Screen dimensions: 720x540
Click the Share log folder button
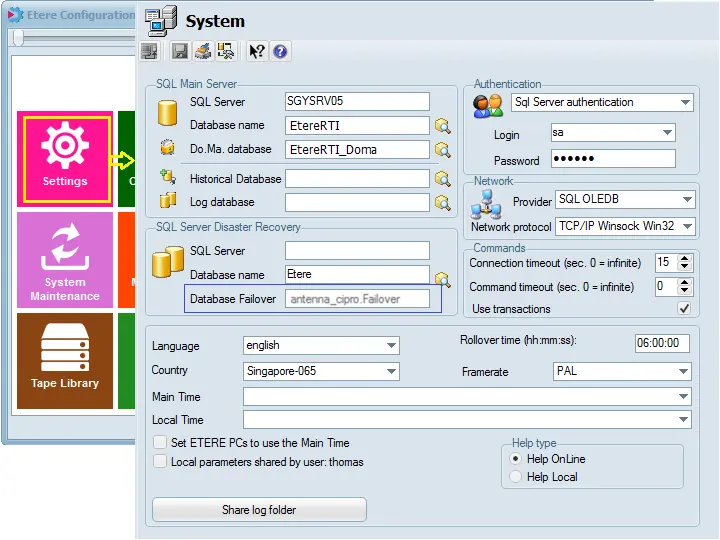point(259,510)
